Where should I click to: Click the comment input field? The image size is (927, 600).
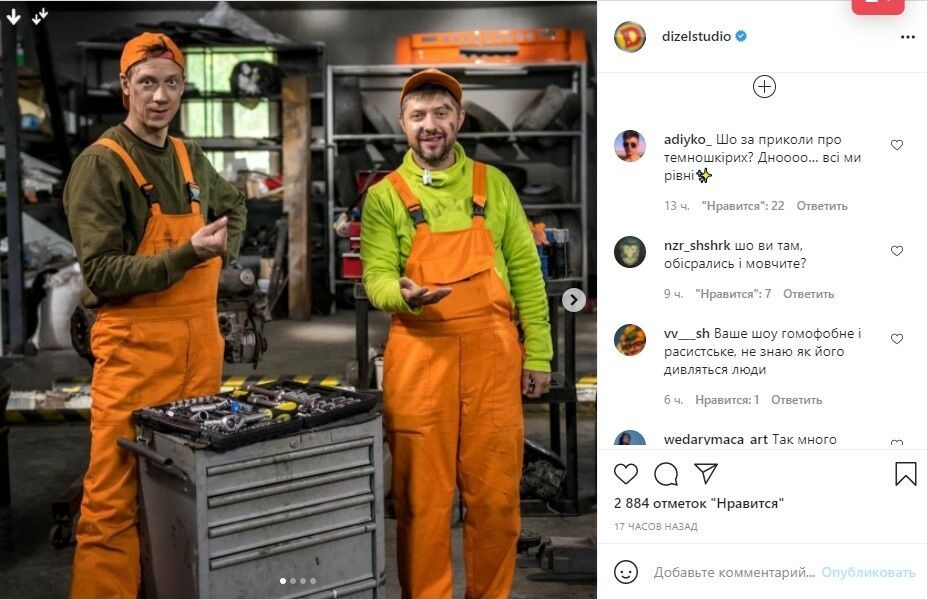pos(734,572)
